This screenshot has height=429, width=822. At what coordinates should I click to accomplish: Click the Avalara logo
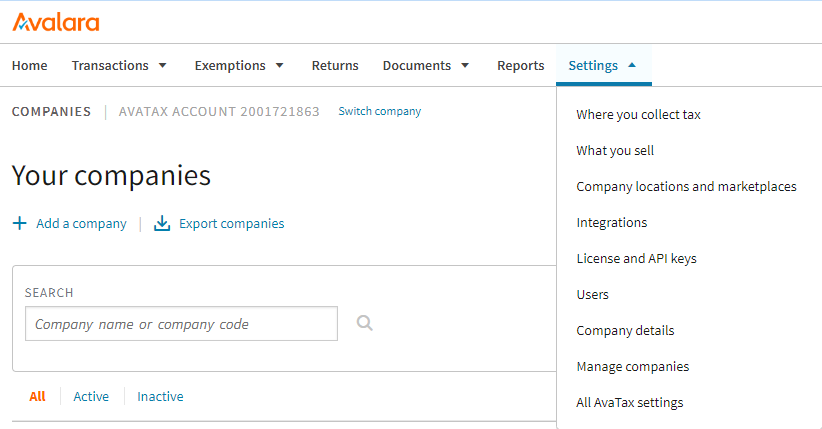pyautogui.click(x=56, y=22)
